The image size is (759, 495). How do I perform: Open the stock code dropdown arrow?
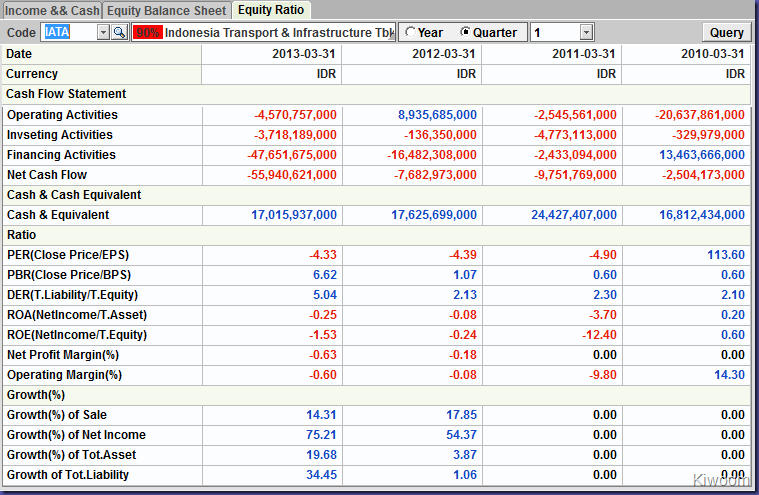tap(103, 32)
